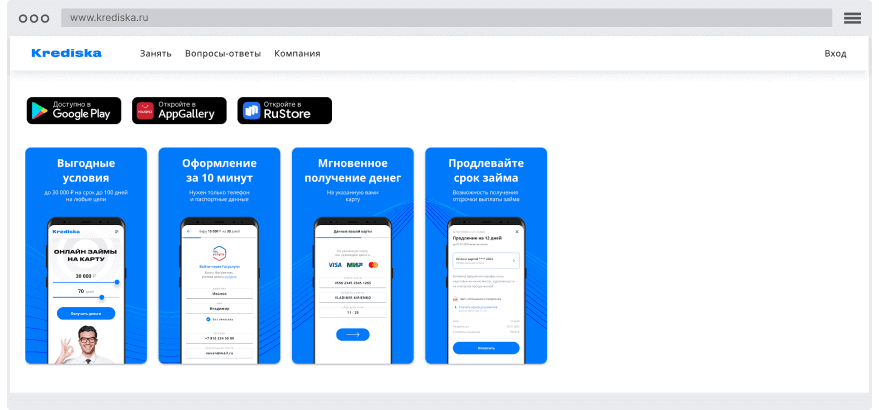Open the RuStore download badge
The width and height of the screenshot is (879, 410).
click(284, 110)
